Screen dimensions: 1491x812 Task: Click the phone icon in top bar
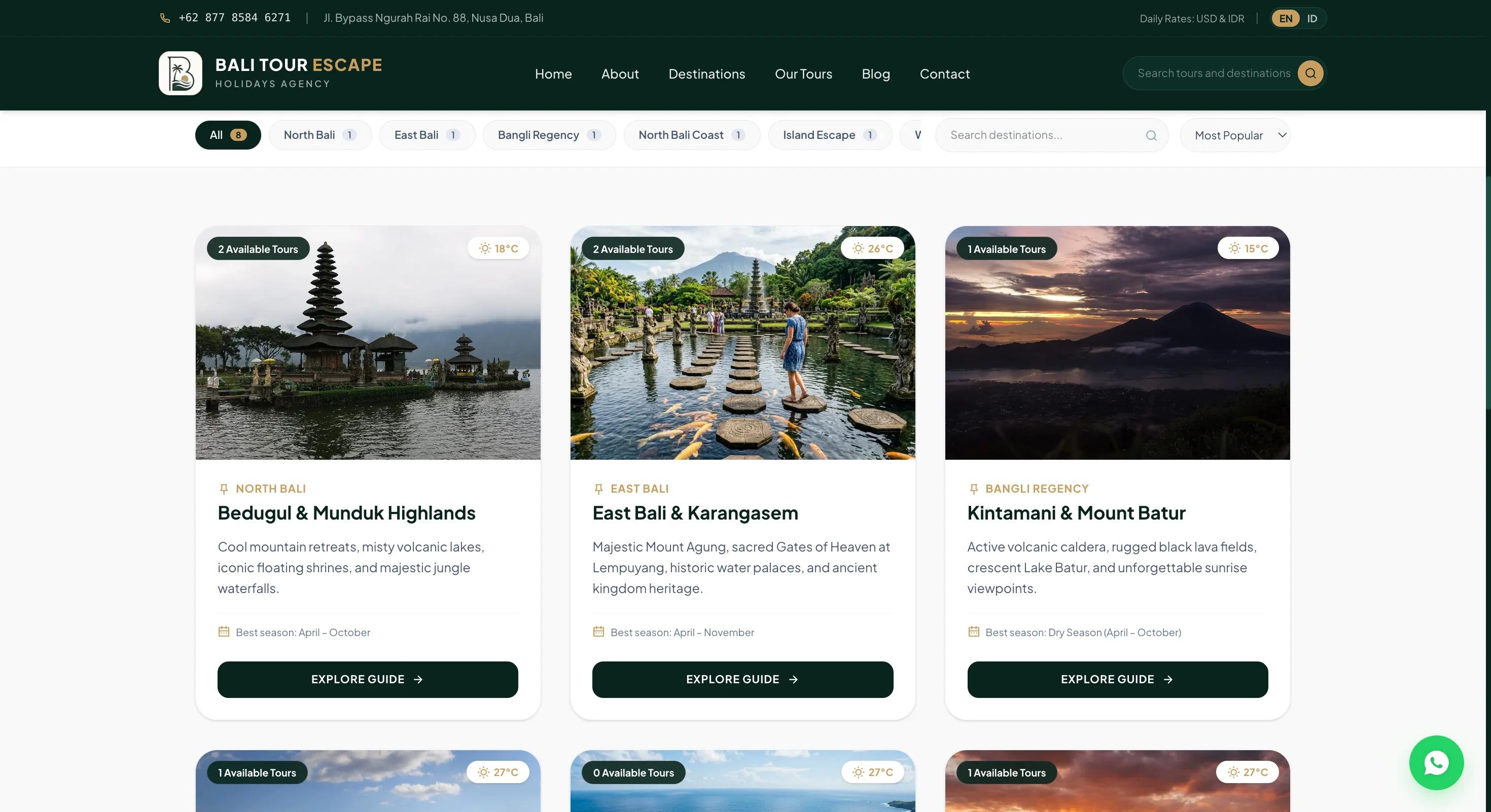(x=165, y=19)
